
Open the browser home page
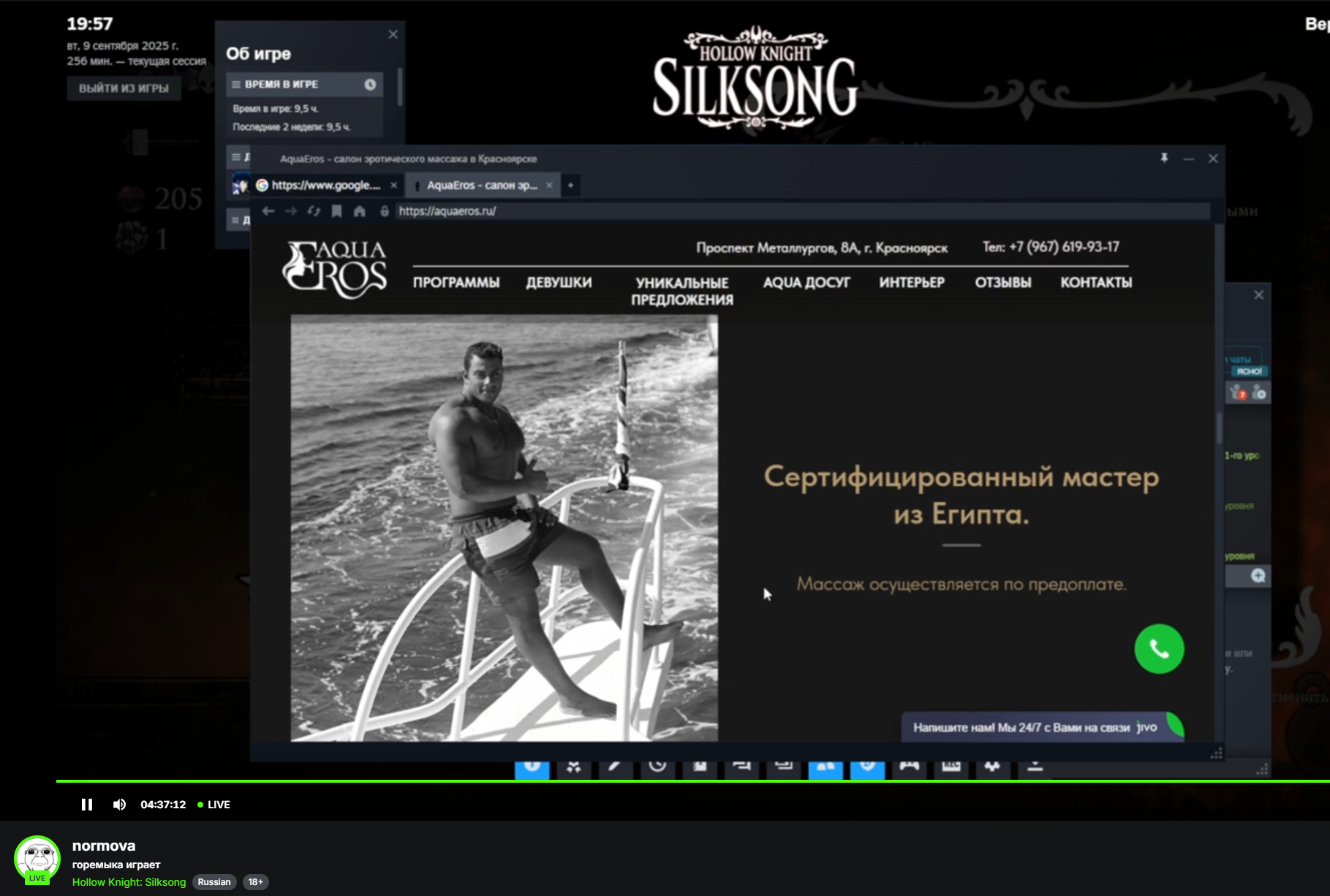[360, 211]
